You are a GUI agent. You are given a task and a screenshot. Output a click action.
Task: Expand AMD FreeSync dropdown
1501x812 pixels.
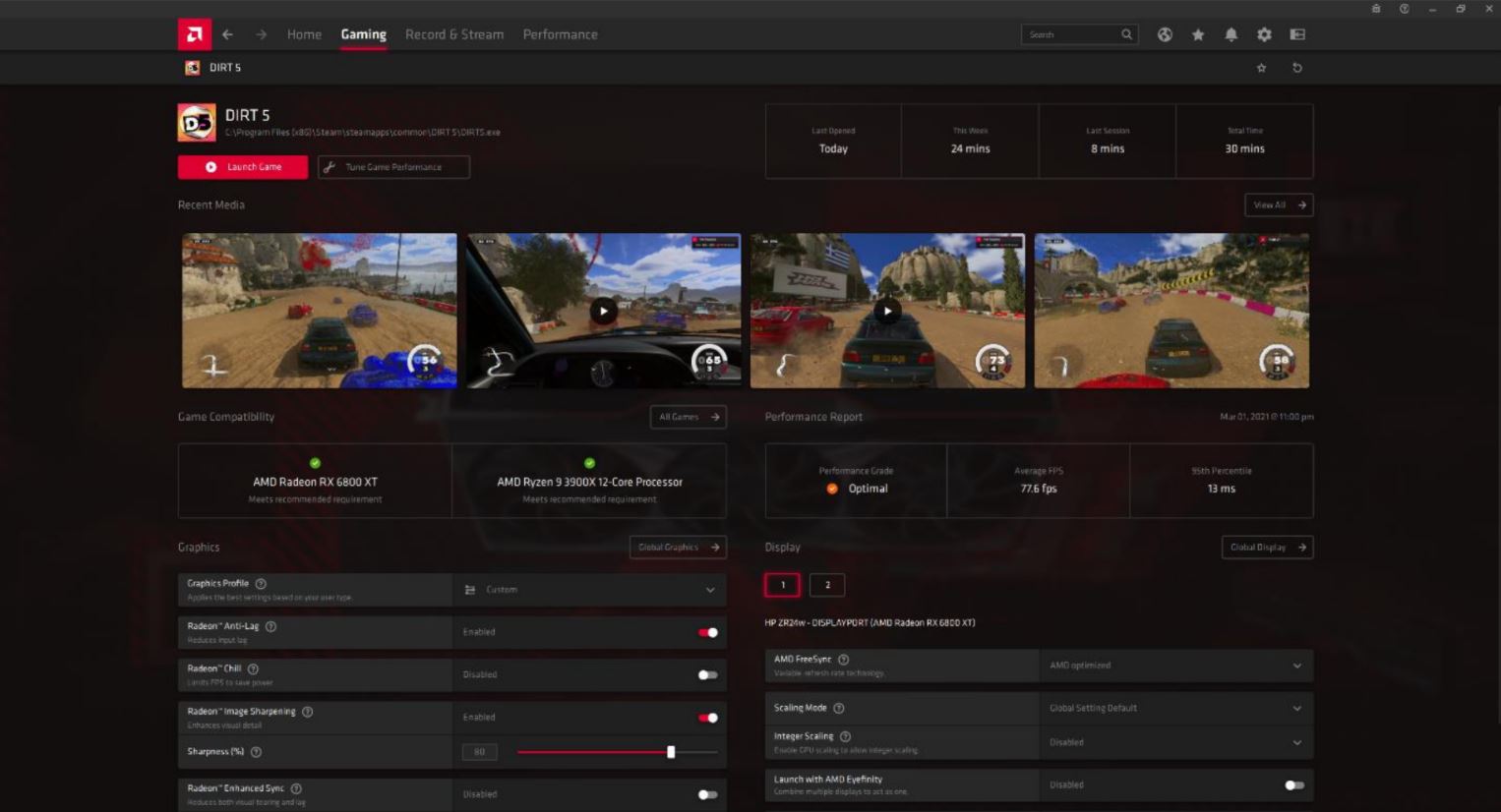[x=1176, y=666]
